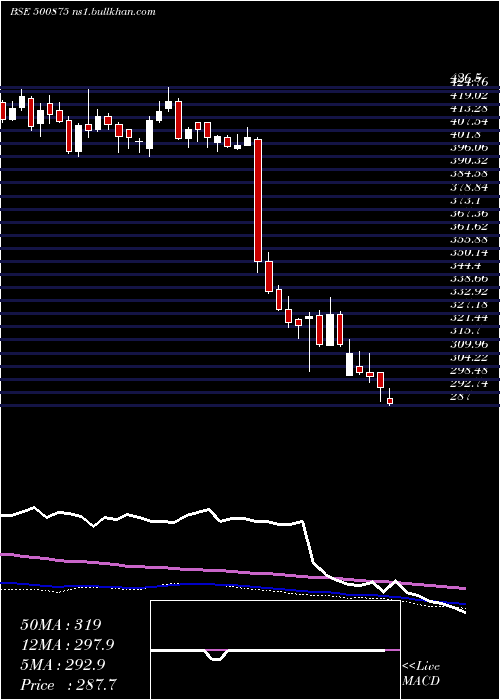Click inside the MACD inset chart box
The image size is (500, 700).
[x=275, y=650]
